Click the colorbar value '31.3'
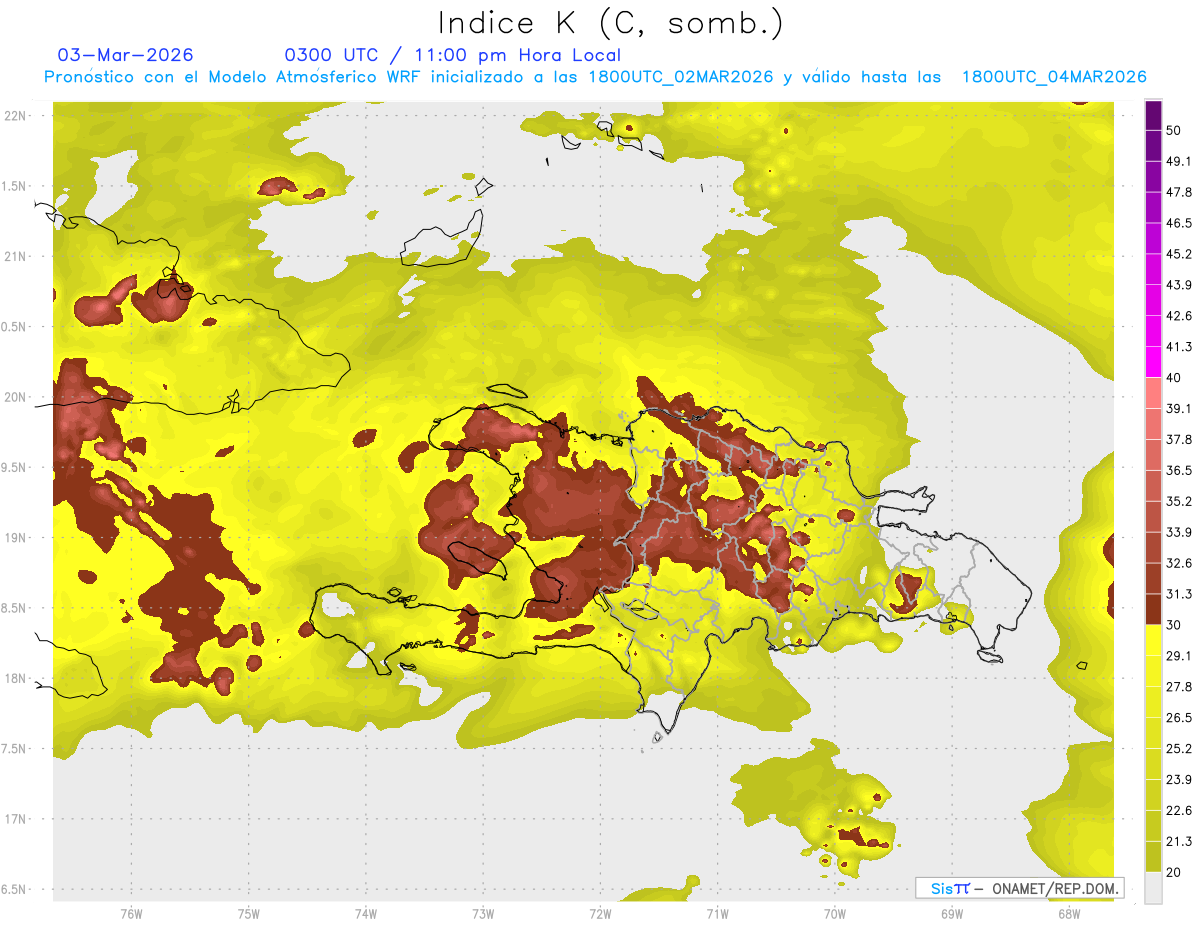 (1178, 594)
